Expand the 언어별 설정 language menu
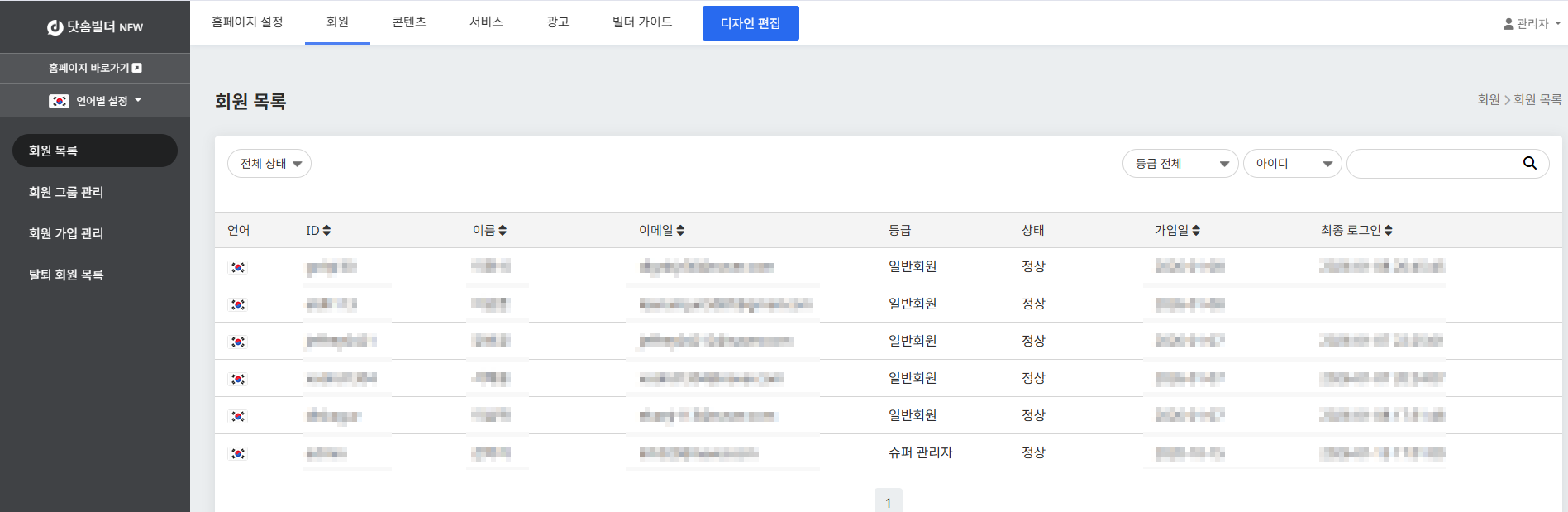The width and height of the screenshot is (1568, 512). (95, 101)
